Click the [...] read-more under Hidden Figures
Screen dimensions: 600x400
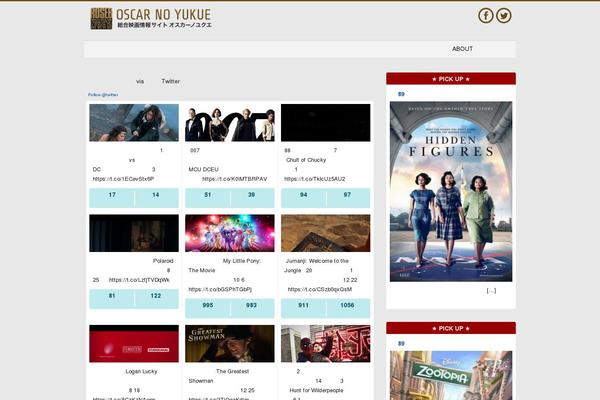(x=491, y=291)
